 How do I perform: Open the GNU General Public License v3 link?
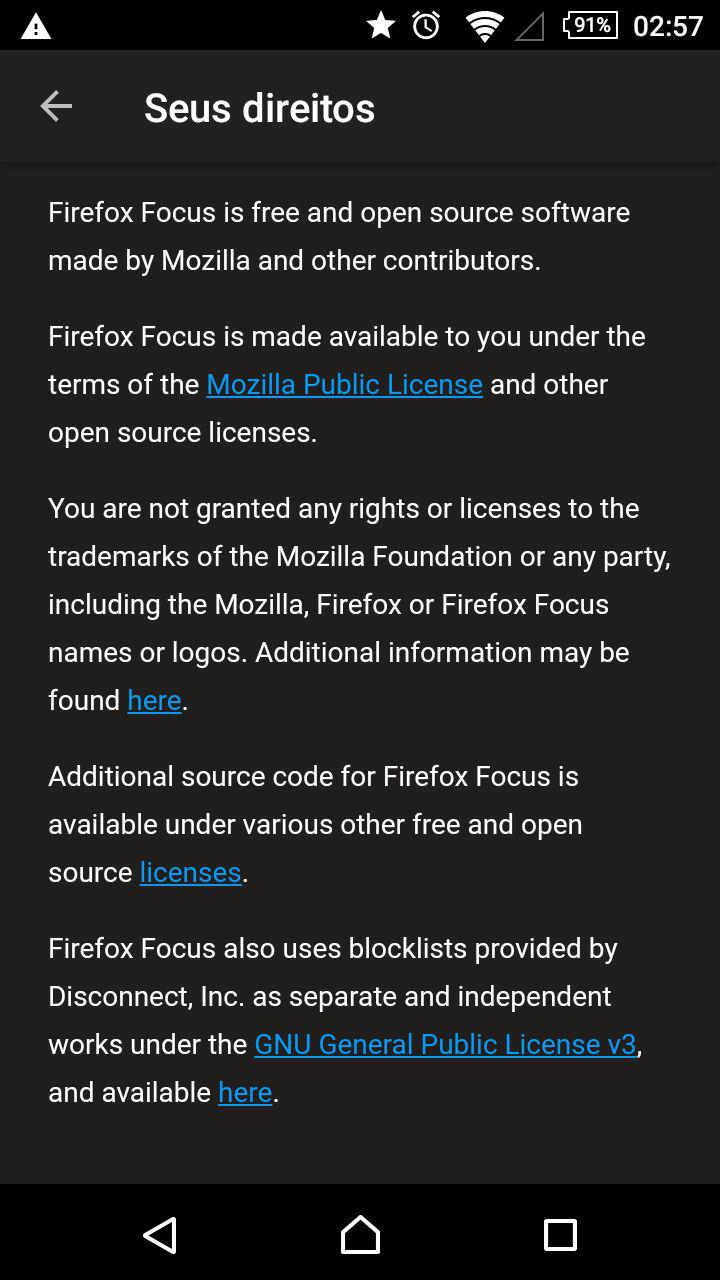coord(445,1045)
